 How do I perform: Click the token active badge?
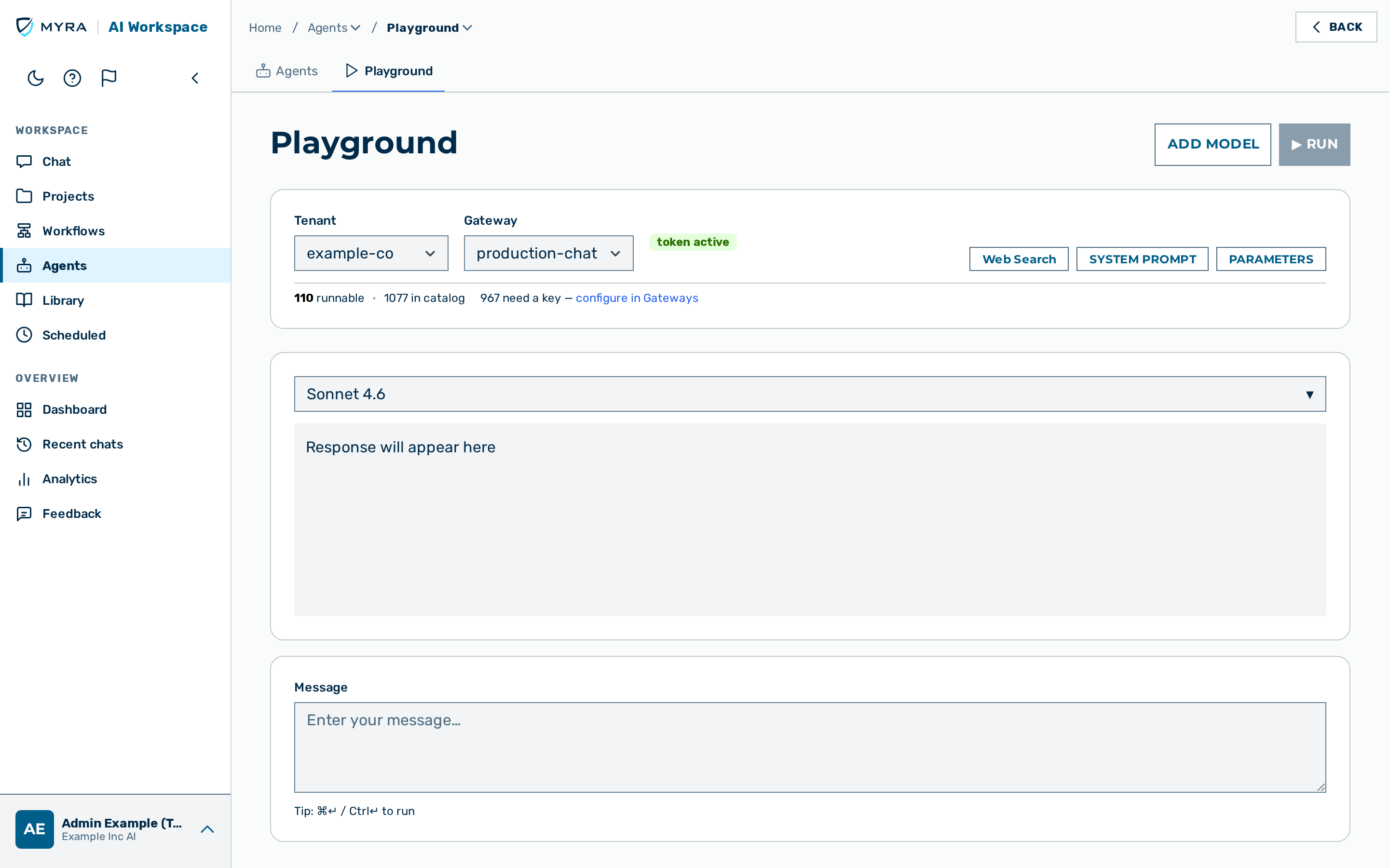[x=693, y=242]
